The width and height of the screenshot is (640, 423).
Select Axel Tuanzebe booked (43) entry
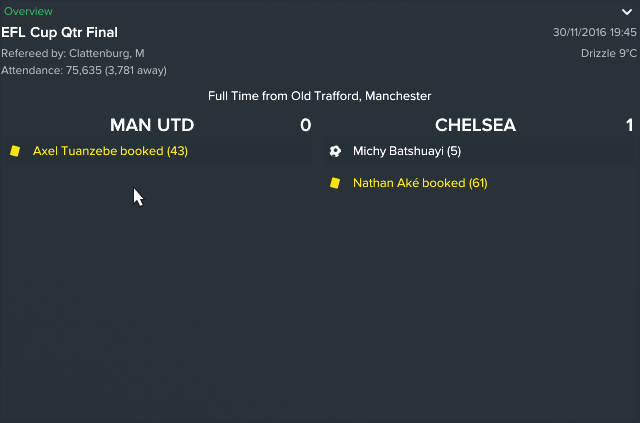pos(110,151)
